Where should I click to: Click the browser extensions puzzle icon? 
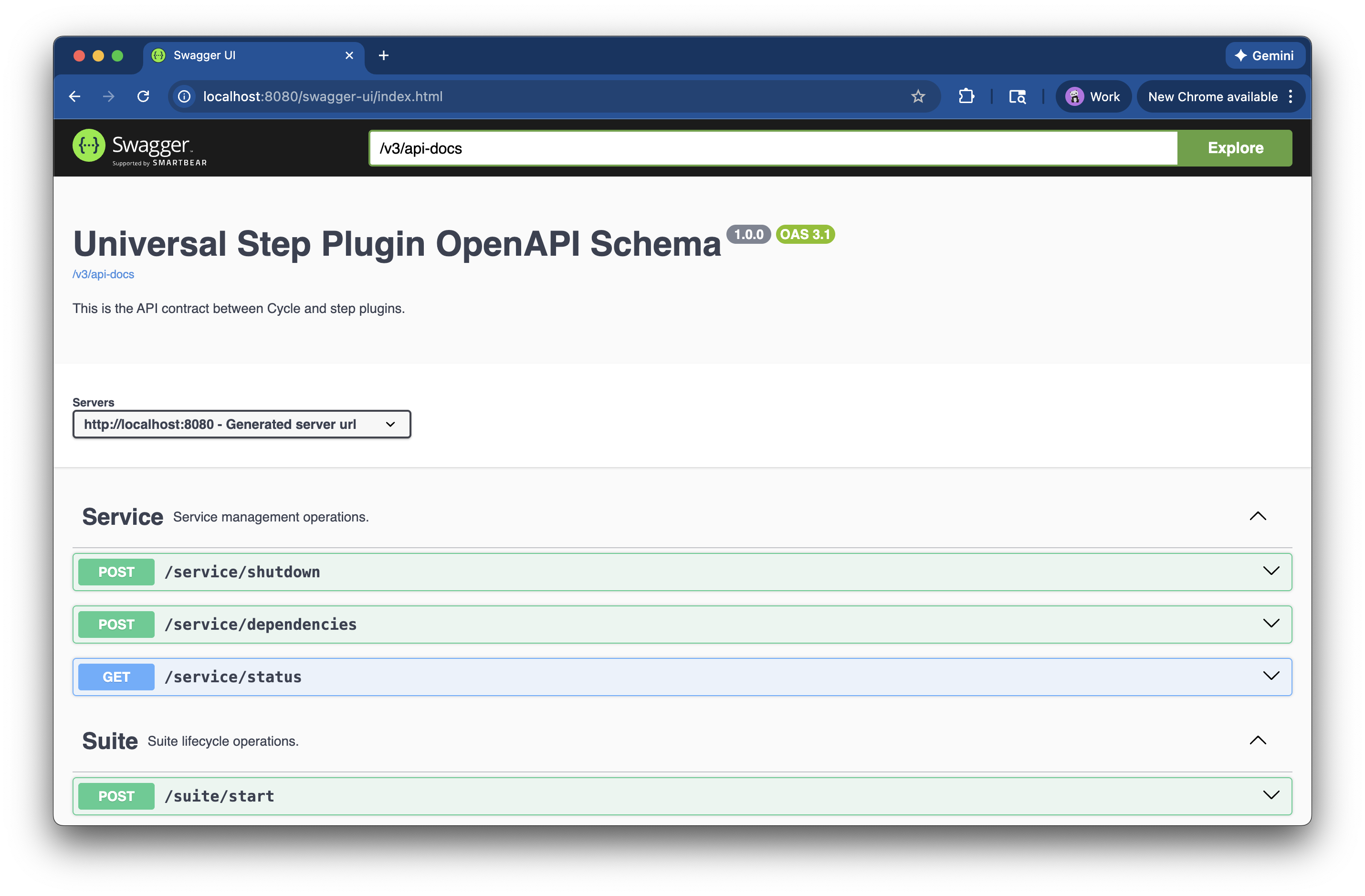coord(966,96)
